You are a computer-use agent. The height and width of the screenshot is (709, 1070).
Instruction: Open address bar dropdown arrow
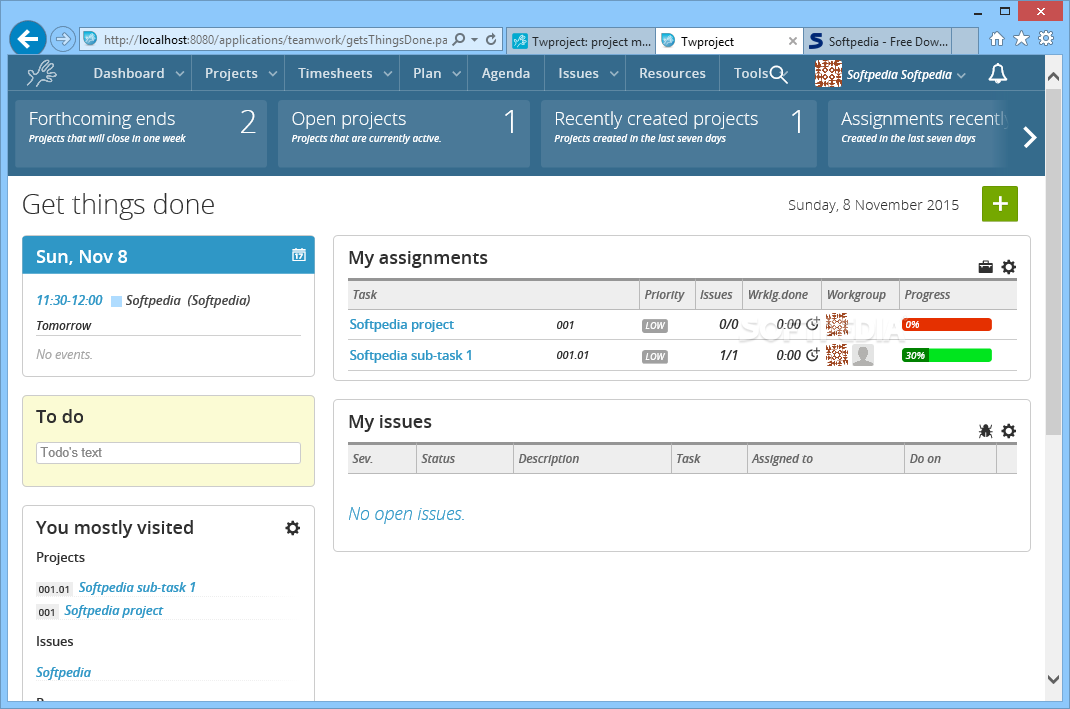point(474,40)
